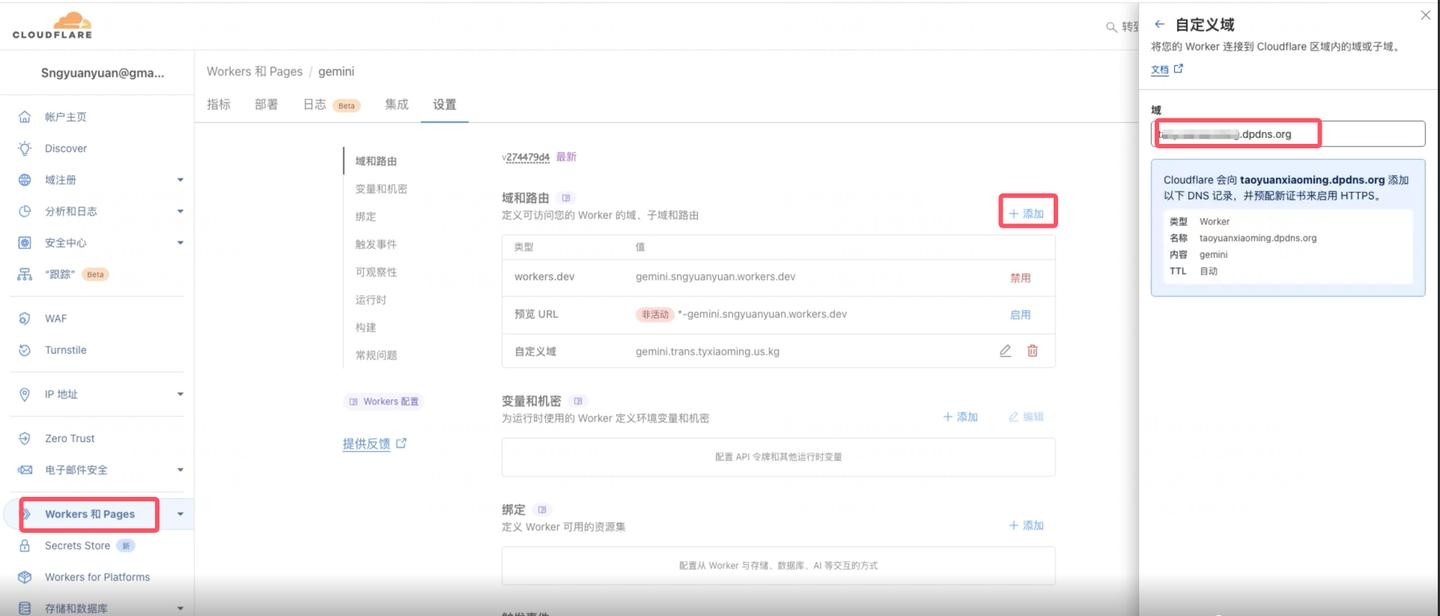This screenshot has width=1440, height=616.
Task: Click the Cloudflare logo
Action: point(52,25)
